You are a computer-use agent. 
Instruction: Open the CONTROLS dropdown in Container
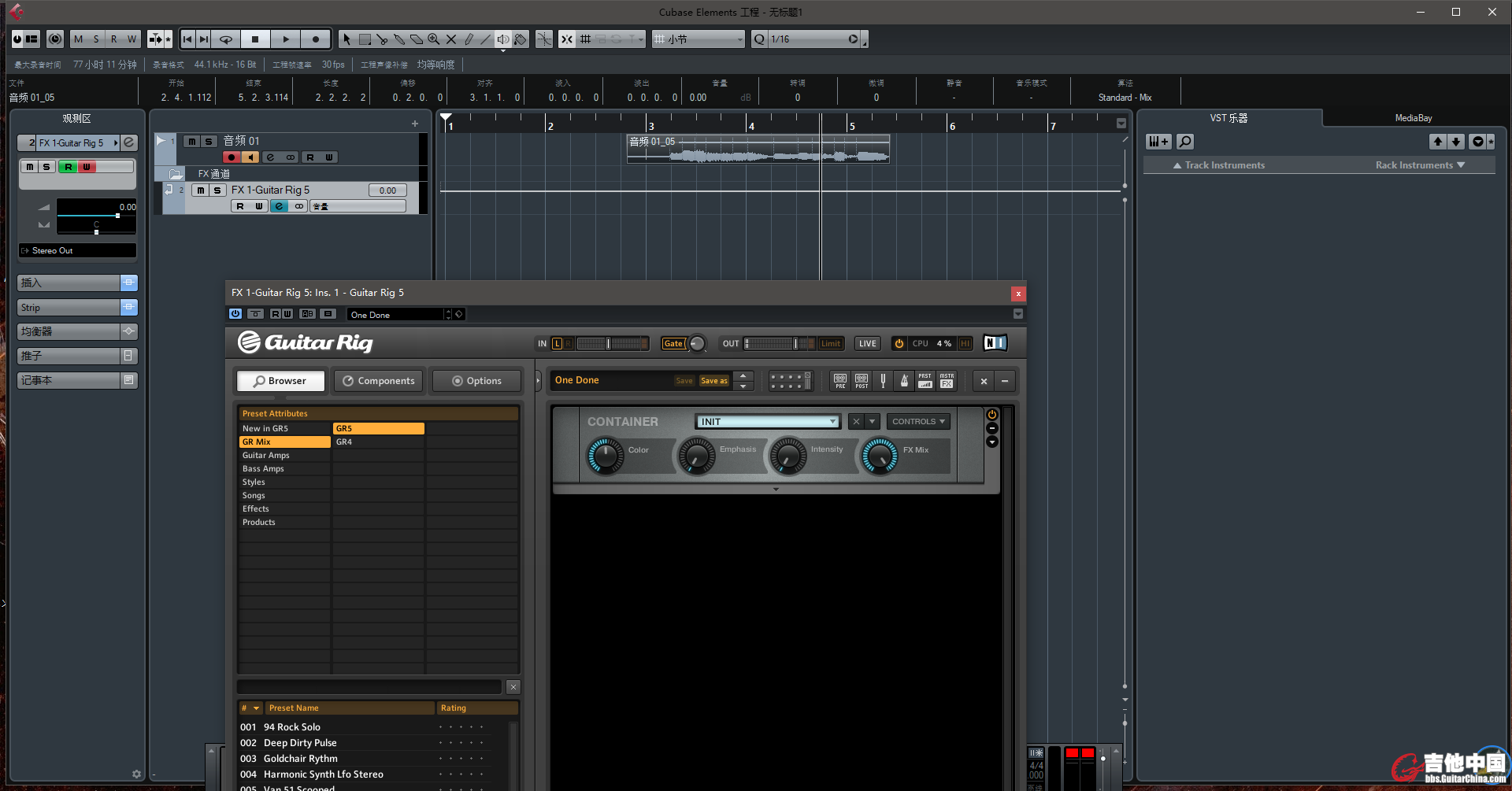pos(917,422)
